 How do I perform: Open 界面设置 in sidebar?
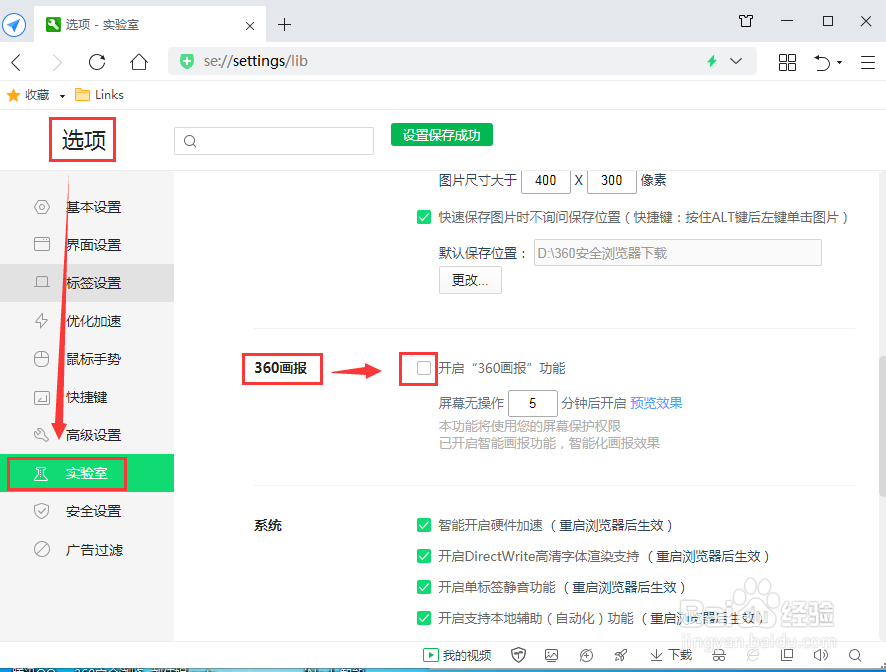click(x=87, y=245)
